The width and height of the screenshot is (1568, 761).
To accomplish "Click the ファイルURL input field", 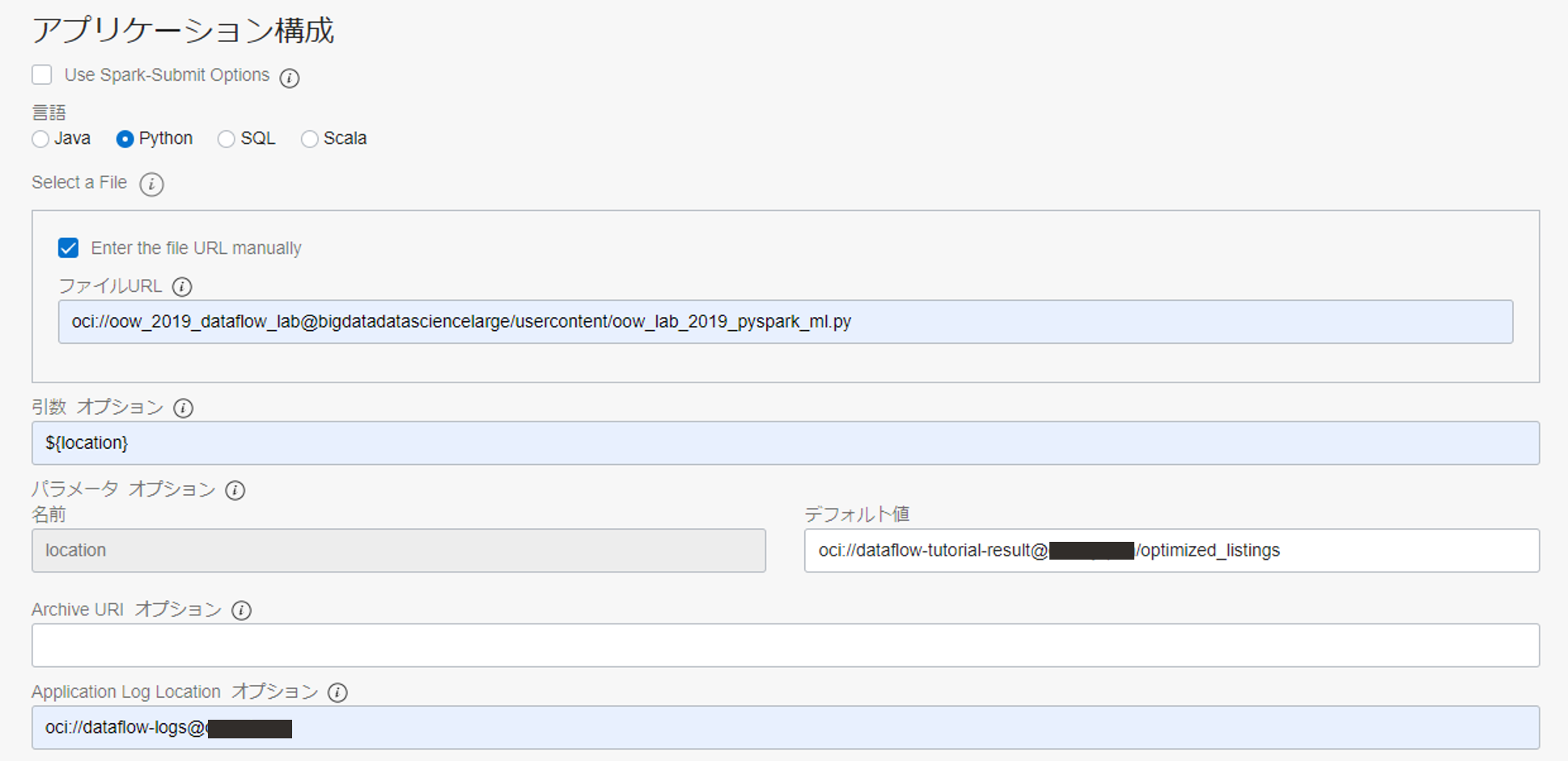I will [x=785, y=322].
